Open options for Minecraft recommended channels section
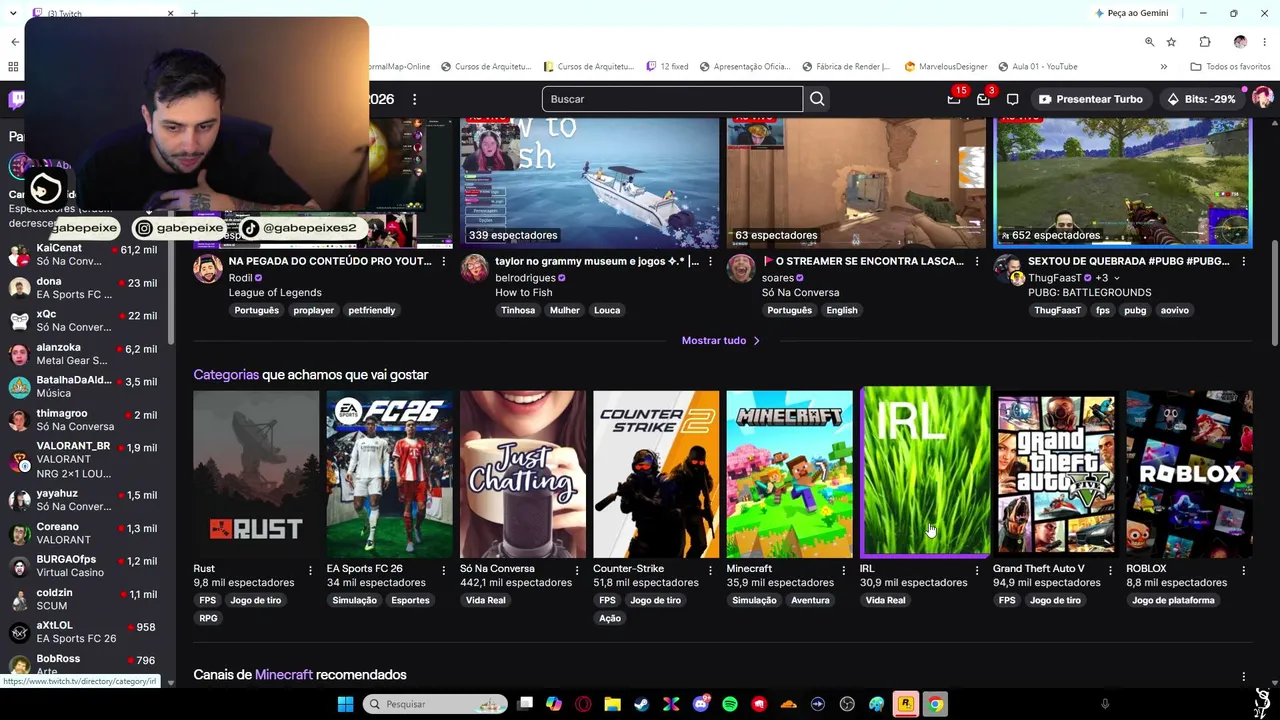The image size is (1280, 720). pyautogui.click(x=1243, y=677)
